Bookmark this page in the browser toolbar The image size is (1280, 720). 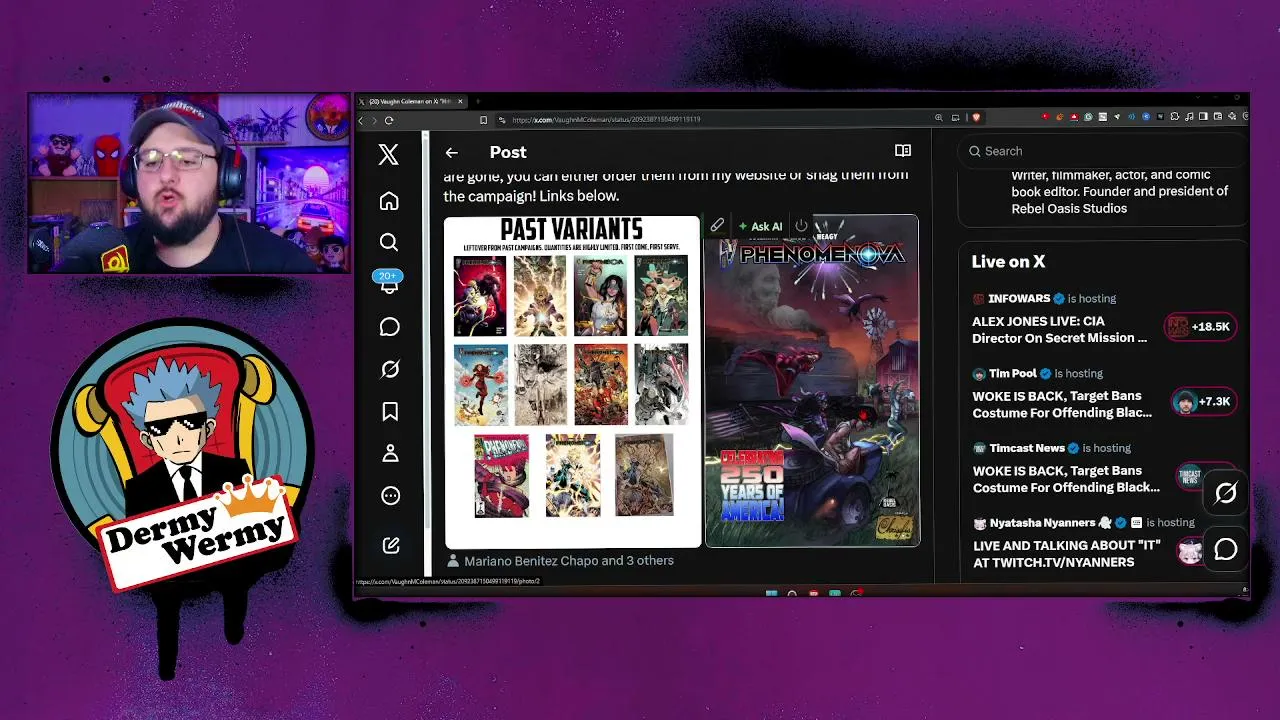point(483,120)
